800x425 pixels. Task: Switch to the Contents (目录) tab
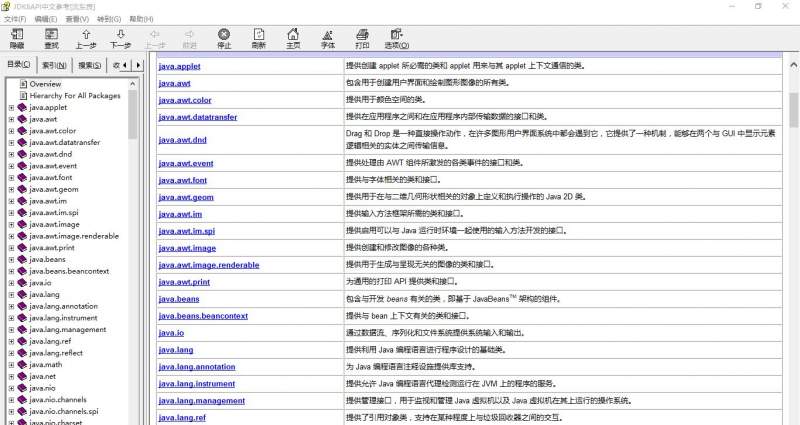point(19,64)
